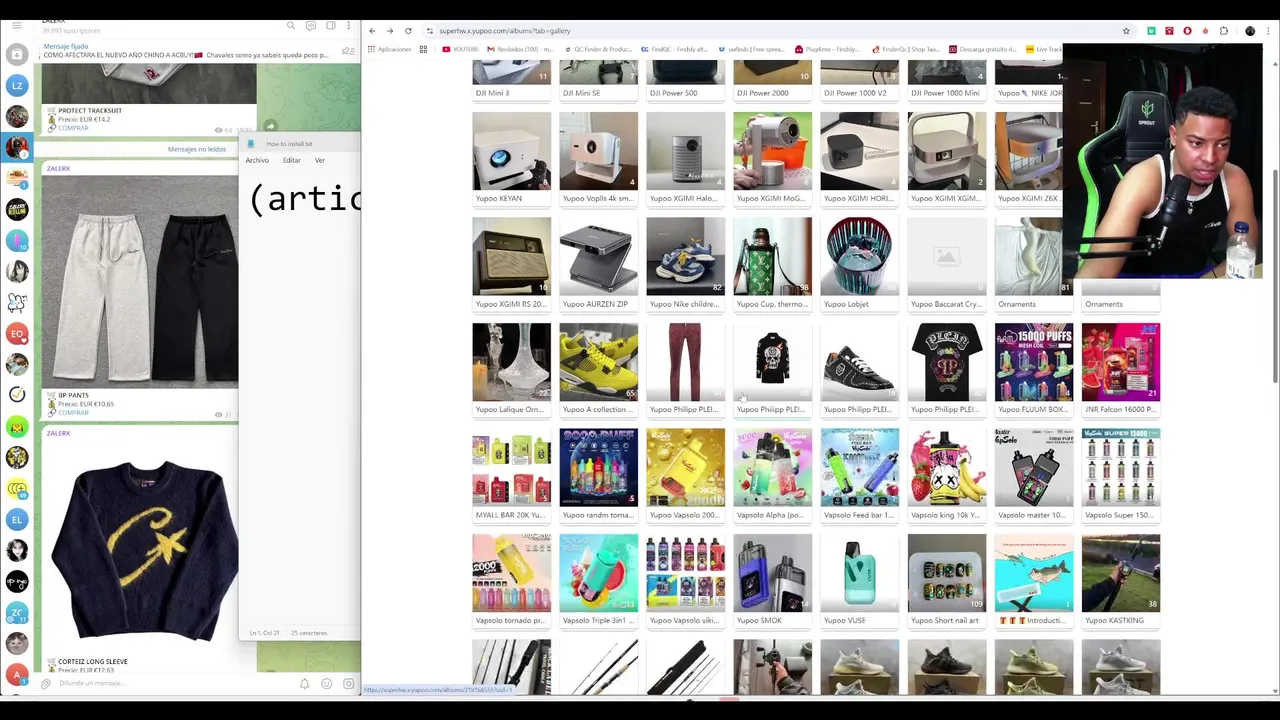The image size is (1280, 720).
Task: Open the pinned messages list icon
Action: tap(348, 51)
